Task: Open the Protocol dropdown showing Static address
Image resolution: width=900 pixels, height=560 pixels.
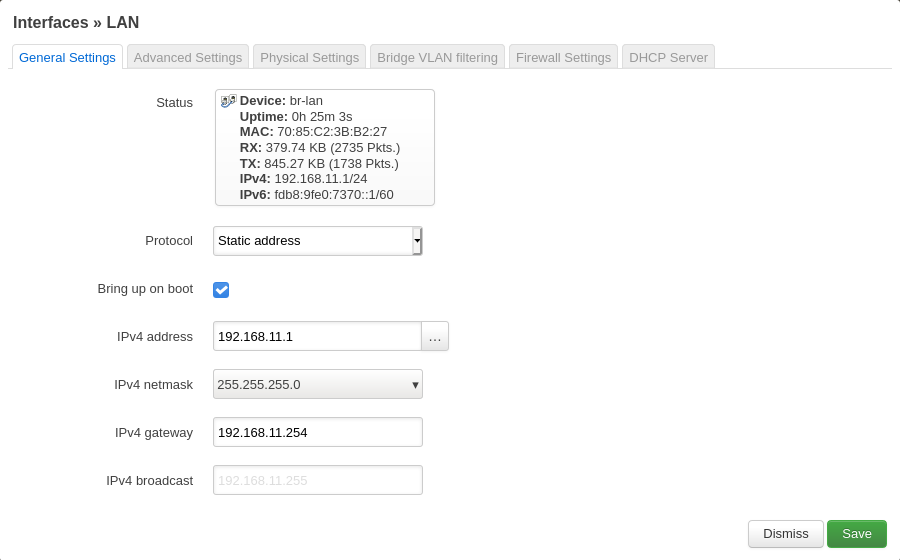Action: tap(317, 241)
